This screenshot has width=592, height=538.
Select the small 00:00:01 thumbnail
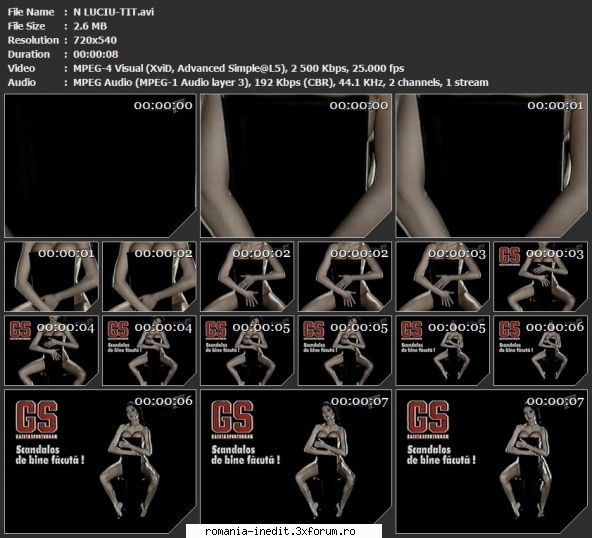[x=51, y=276]
